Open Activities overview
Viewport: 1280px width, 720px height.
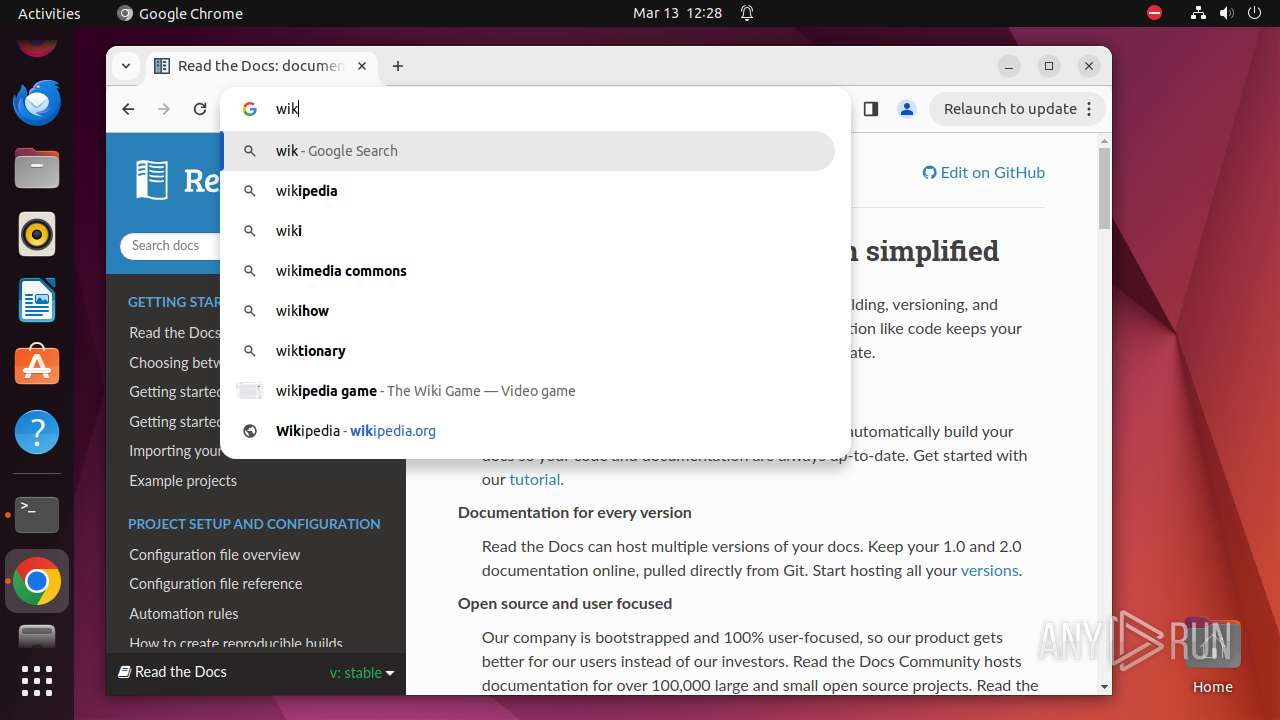pos(49,13)
